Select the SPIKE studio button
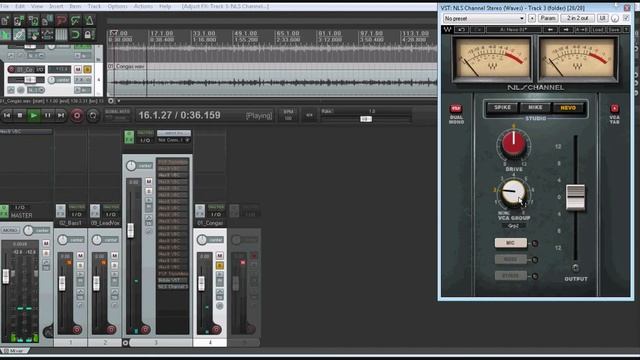640x360 pixels. [502, 108]
